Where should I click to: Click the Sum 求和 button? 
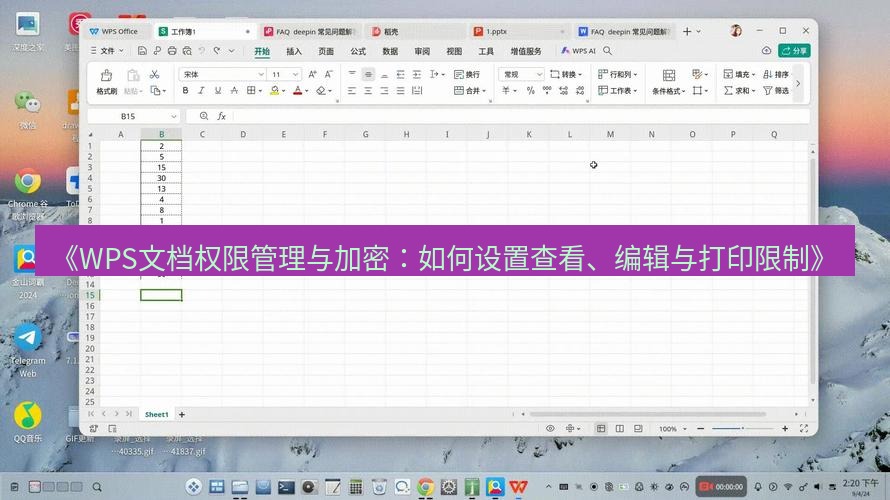739,90
